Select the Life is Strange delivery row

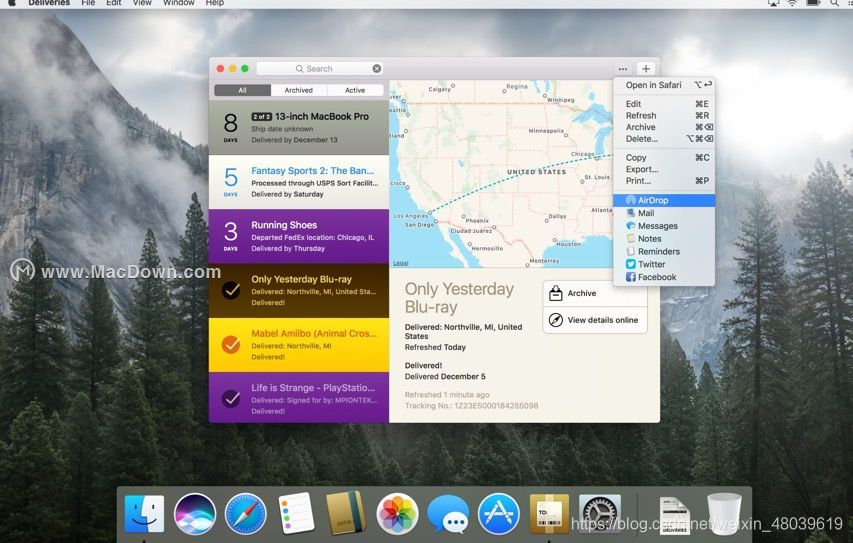tap(299, 398)
